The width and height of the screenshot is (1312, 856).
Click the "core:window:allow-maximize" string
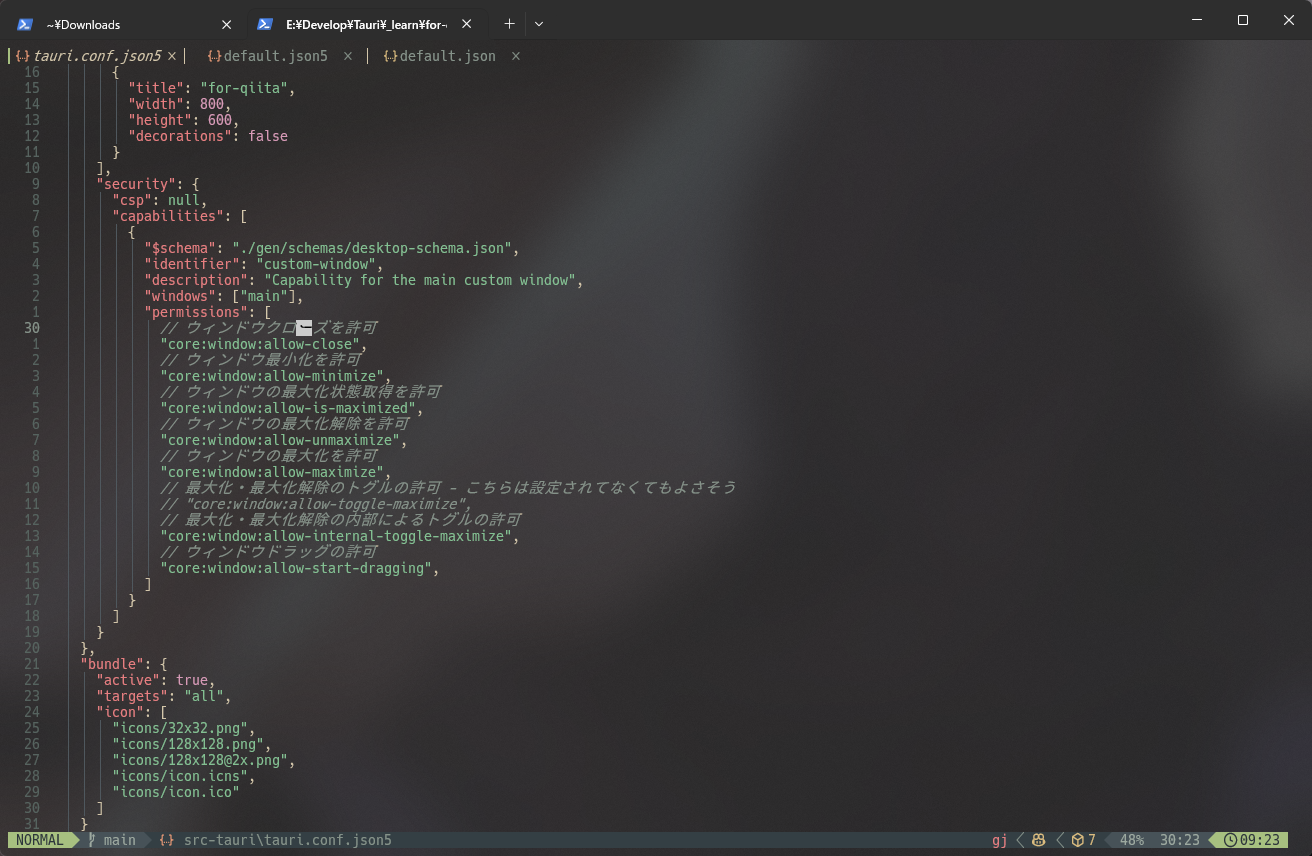tap(272, 472)
